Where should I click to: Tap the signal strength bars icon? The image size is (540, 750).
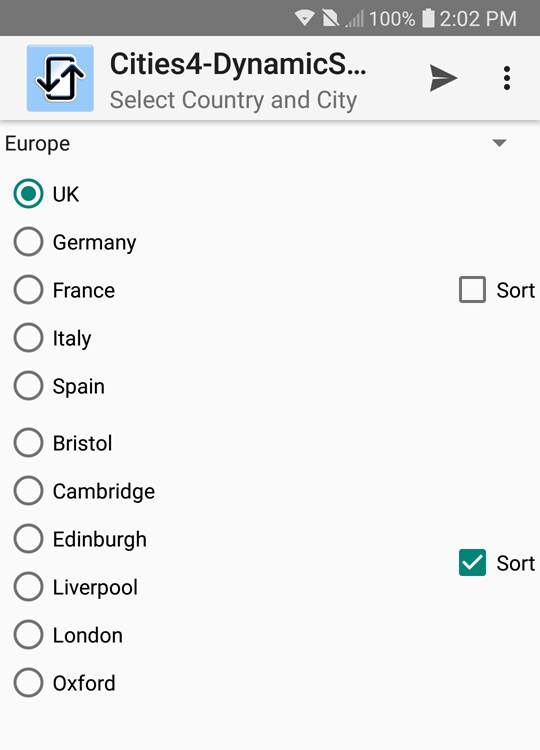click(354, 20)
